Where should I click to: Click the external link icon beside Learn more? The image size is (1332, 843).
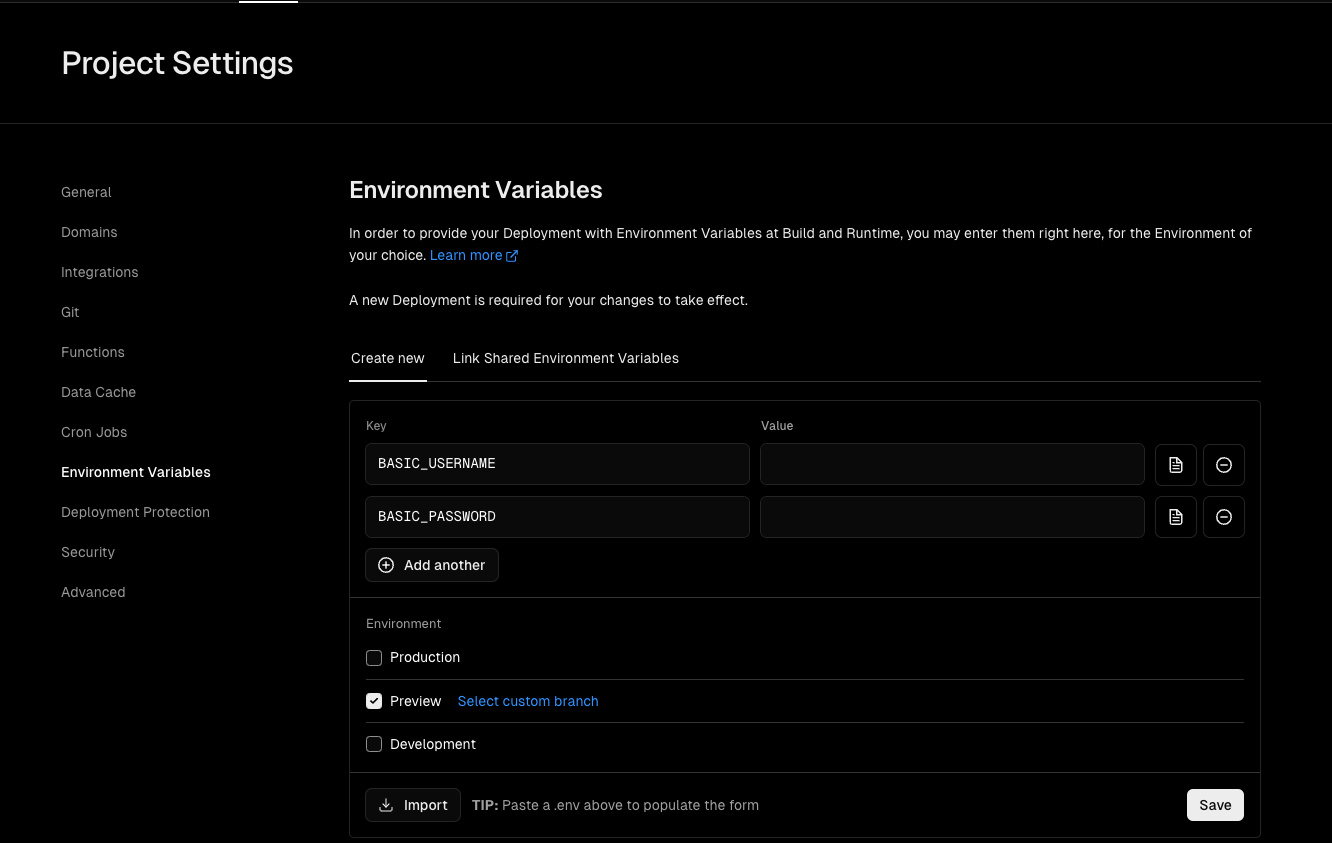[512, 256]
